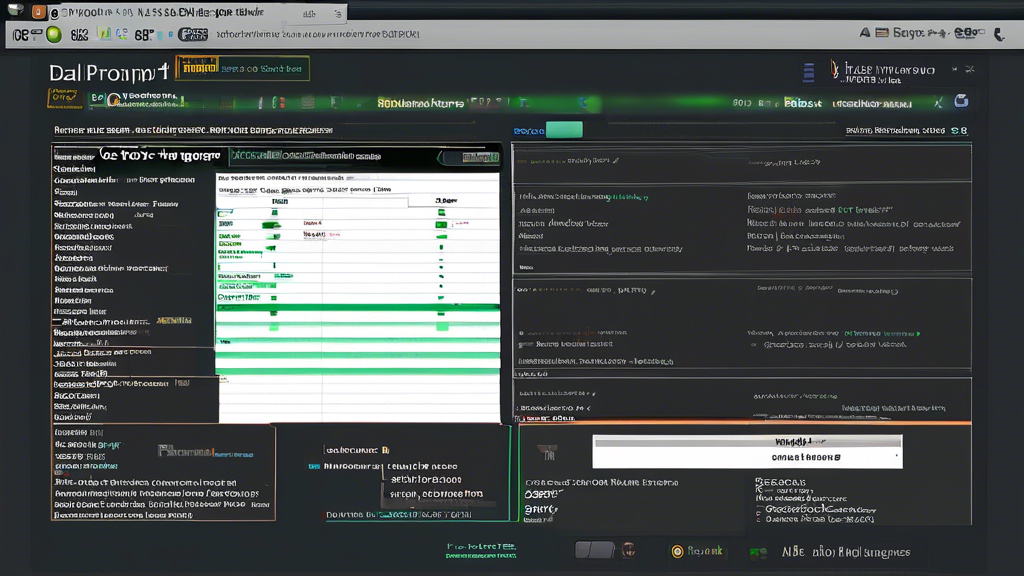Viewport: 1024px width, 576px height.
Task: Click the green pill button in left panel header
Action: (470, 157)
